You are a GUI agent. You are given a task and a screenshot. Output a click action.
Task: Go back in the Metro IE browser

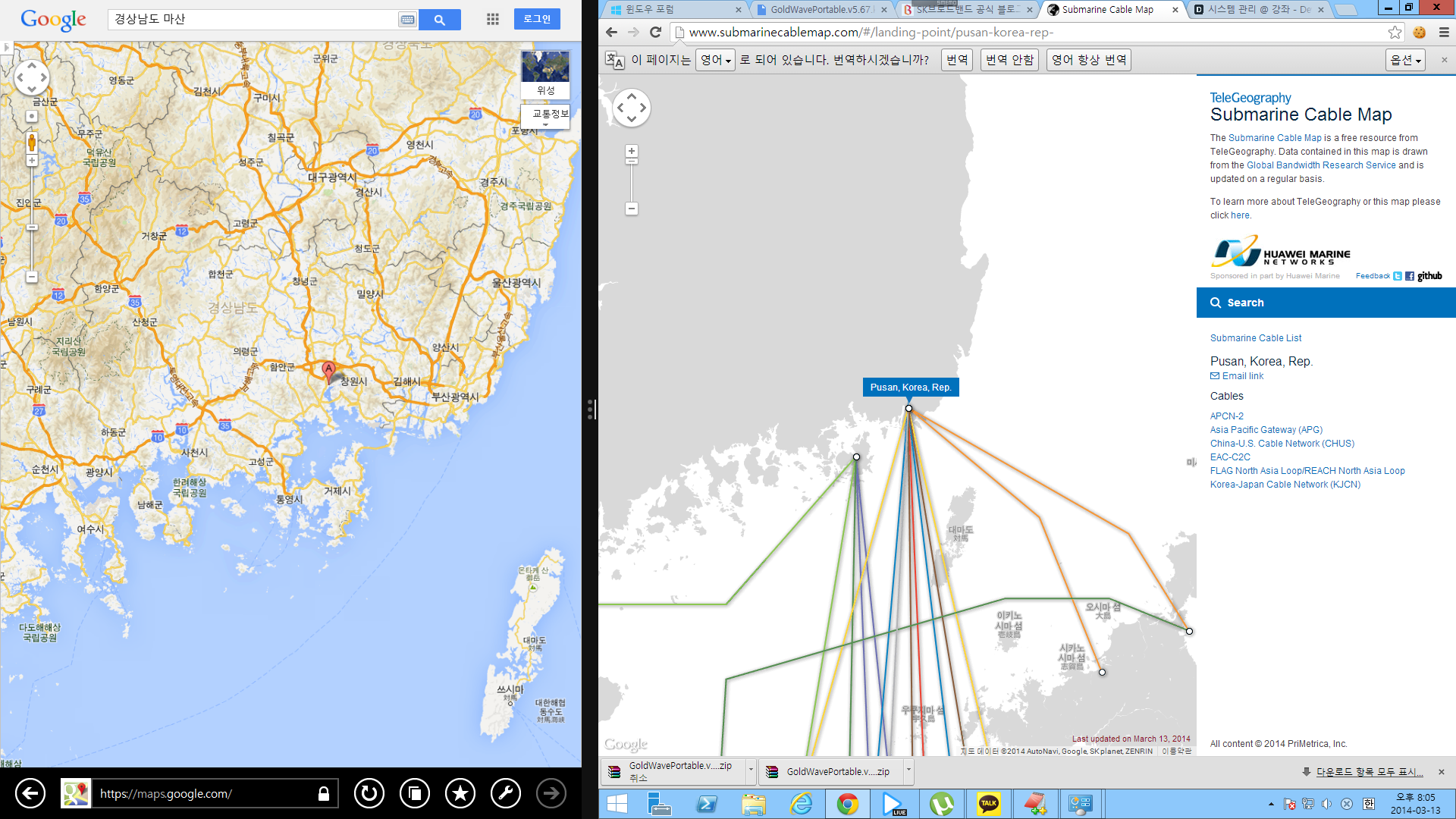(30, 793)
